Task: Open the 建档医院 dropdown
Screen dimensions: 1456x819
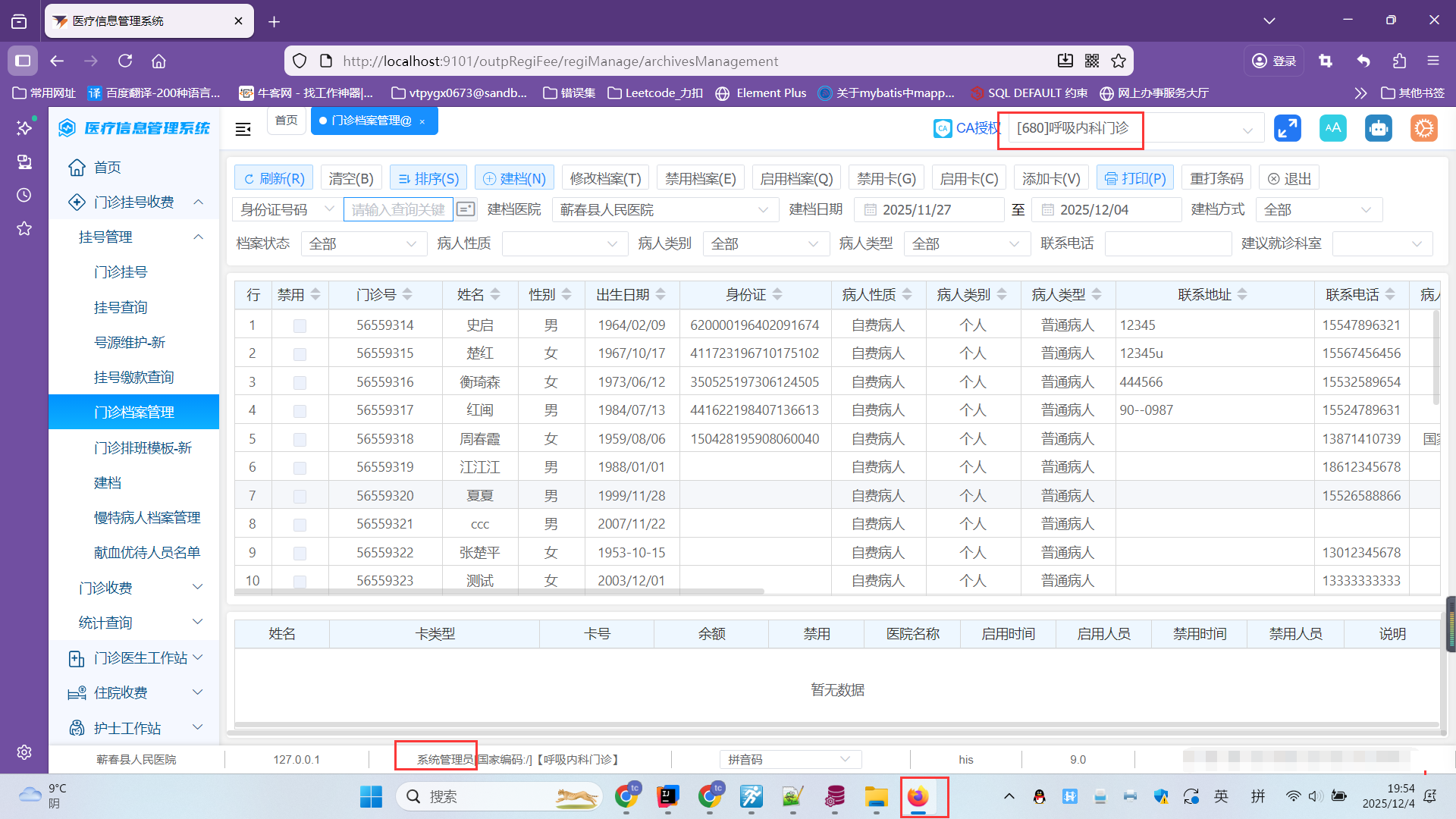Action: [x=665, y=210]
